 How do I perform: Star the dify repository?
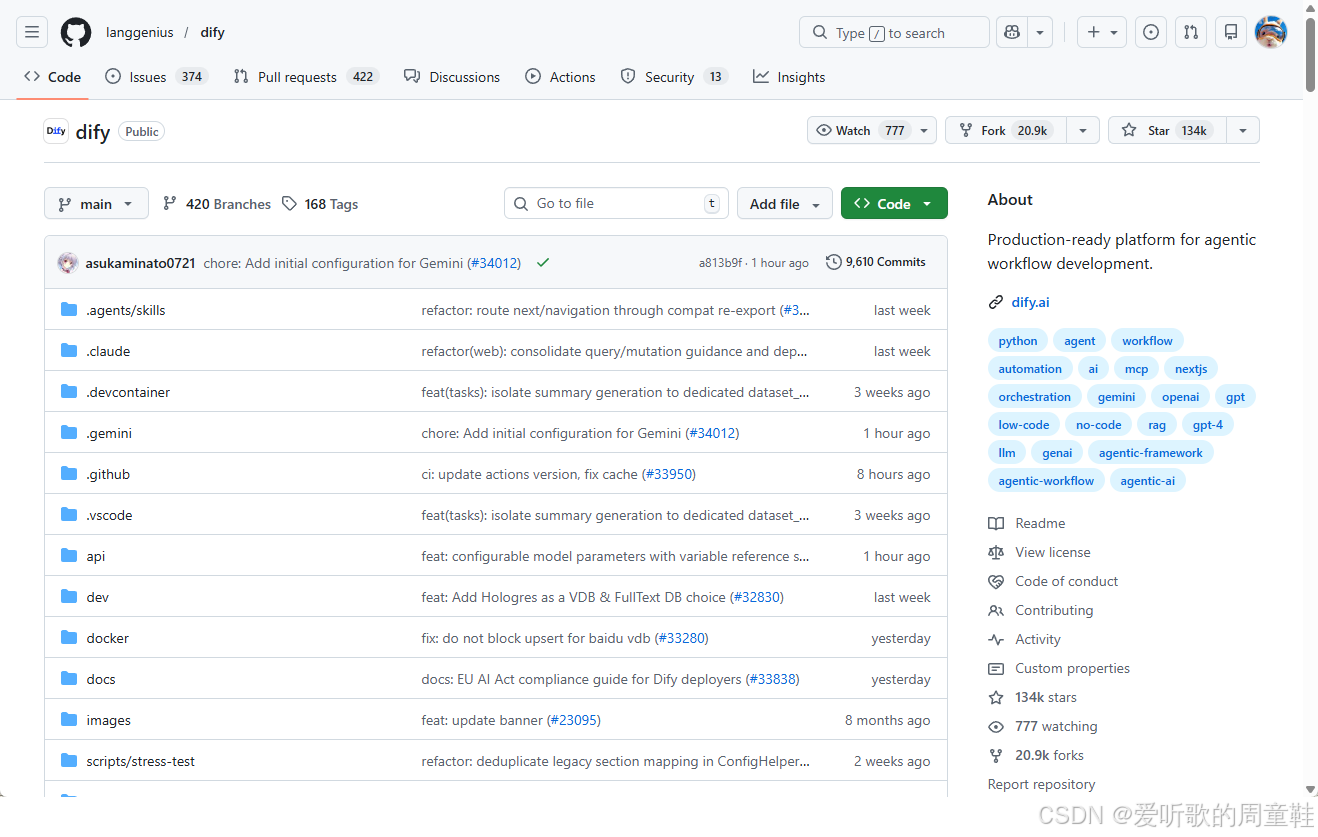[1166, 130]
